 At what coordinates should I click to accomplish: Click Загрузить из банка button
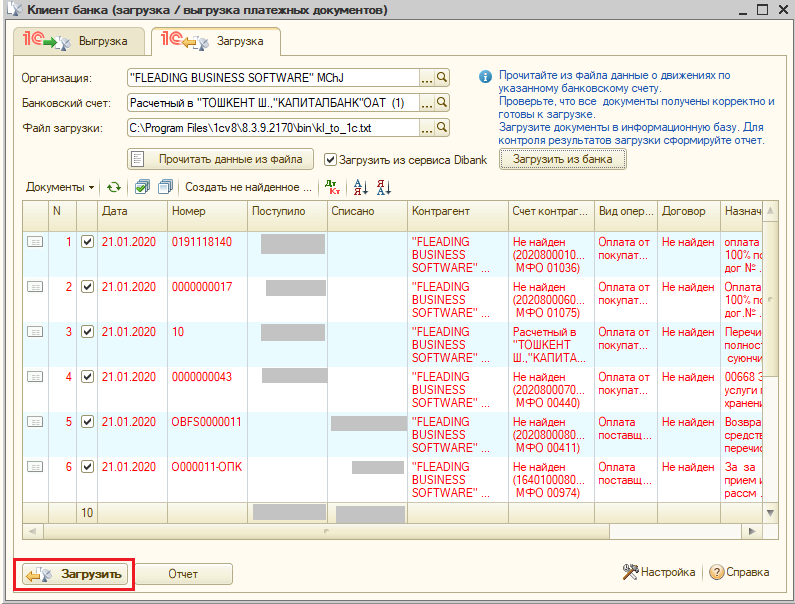[x=562, y=159]
